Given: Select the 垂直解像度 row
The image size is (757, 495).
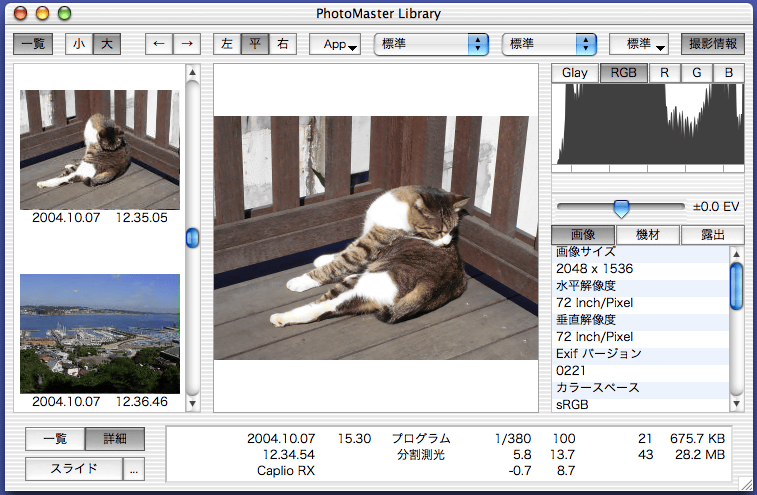Looking at the screenshot, I should (x=640, y=320).
